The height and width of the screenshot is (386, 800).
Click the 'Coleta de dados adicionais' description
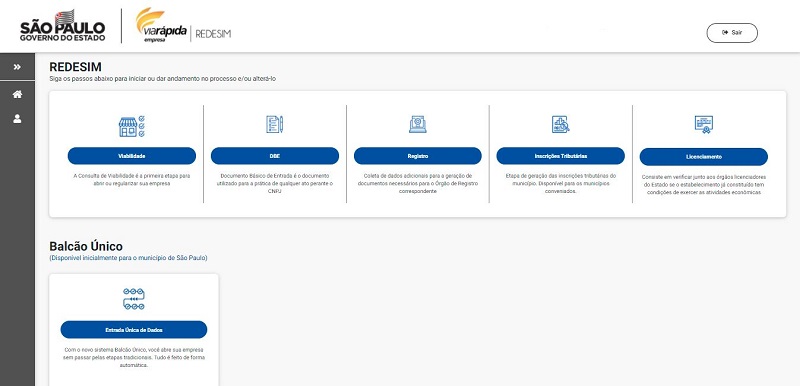417,183
